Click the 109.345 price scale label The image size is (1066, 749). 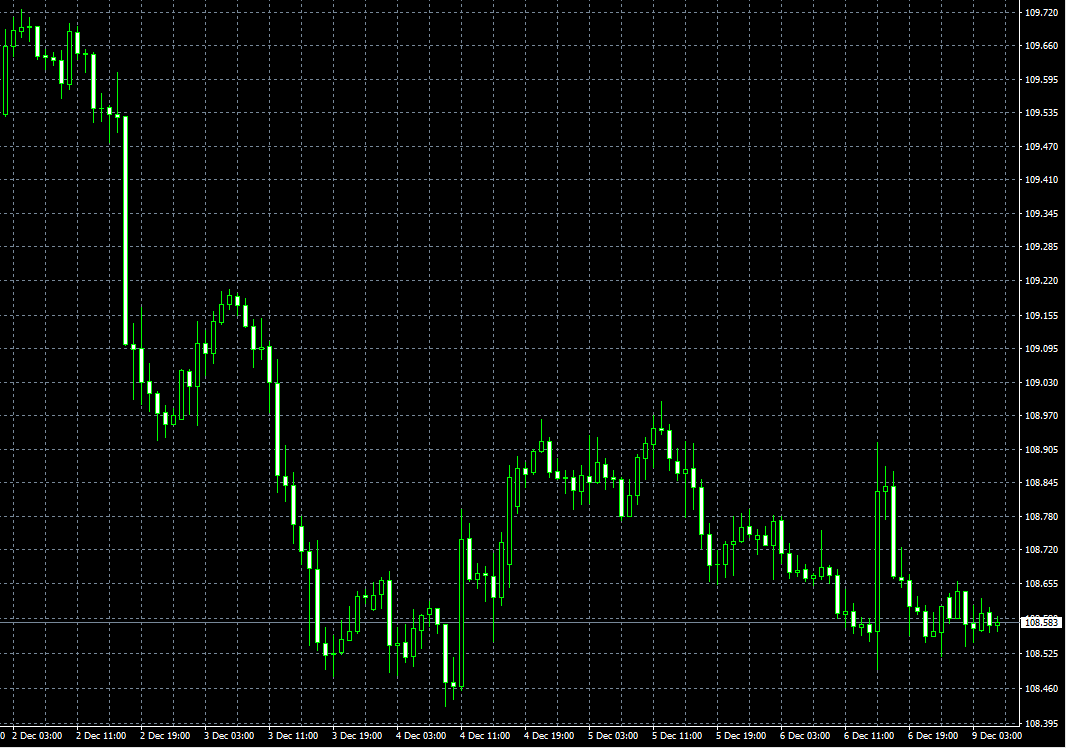(x=1042, y=213)
